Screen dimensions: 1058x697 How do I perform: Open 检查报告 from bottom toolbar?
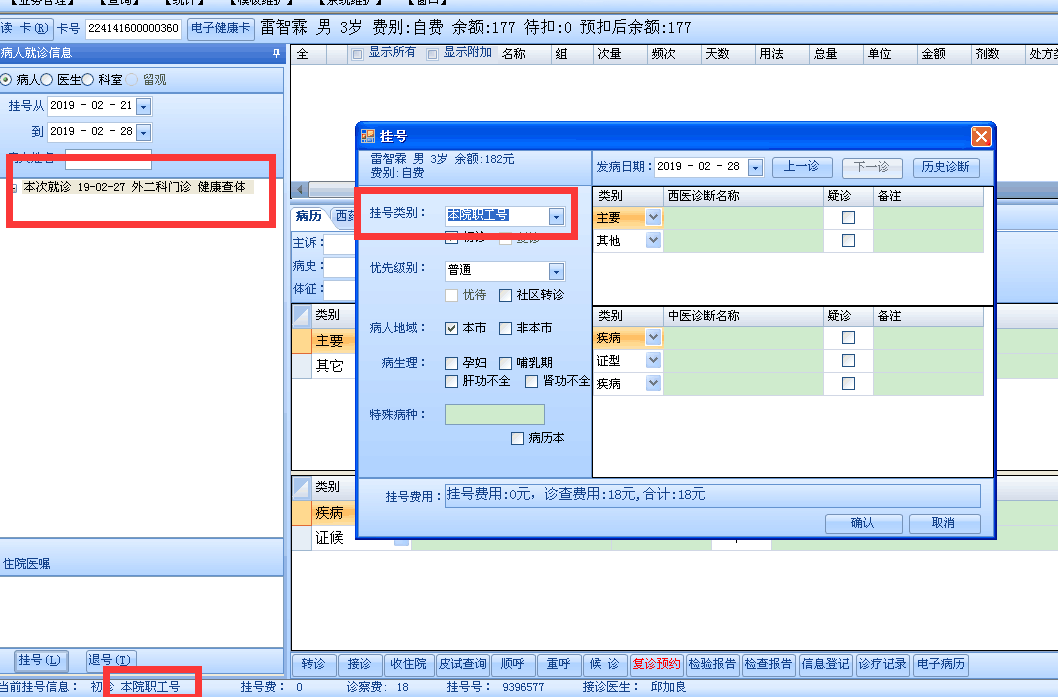[x=769, y=664]
